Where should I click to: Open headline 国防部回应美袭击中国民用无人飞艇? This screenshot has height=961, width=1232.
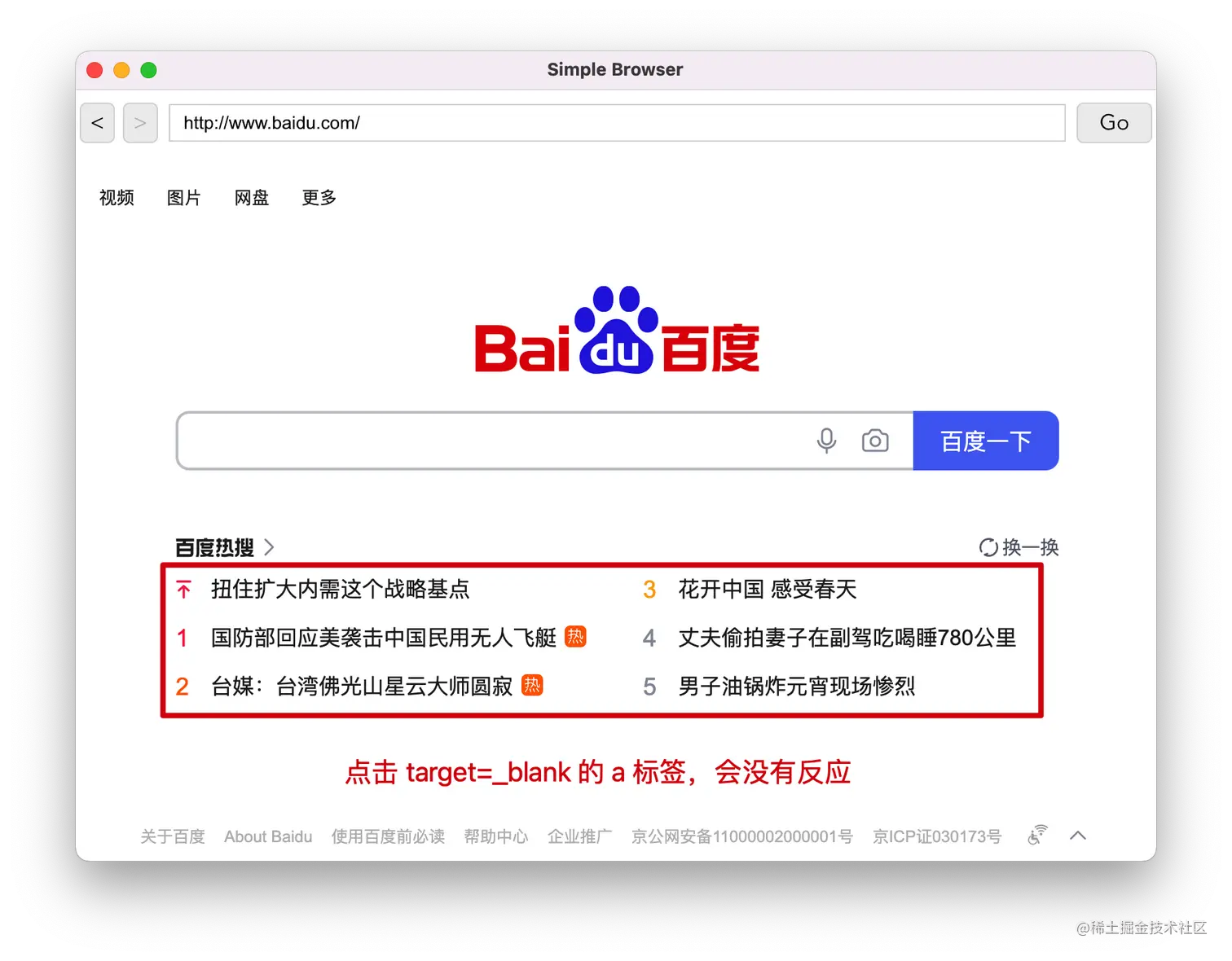(x=384, y=638)
